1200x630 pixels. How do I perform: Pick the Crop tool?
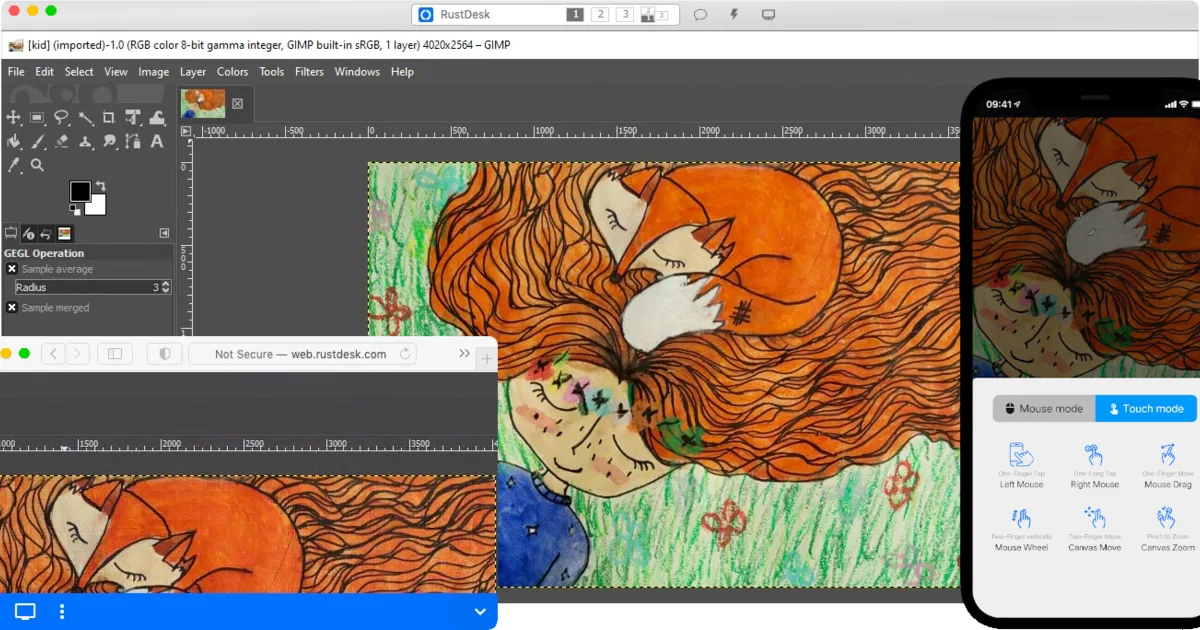tap(109, 118)
